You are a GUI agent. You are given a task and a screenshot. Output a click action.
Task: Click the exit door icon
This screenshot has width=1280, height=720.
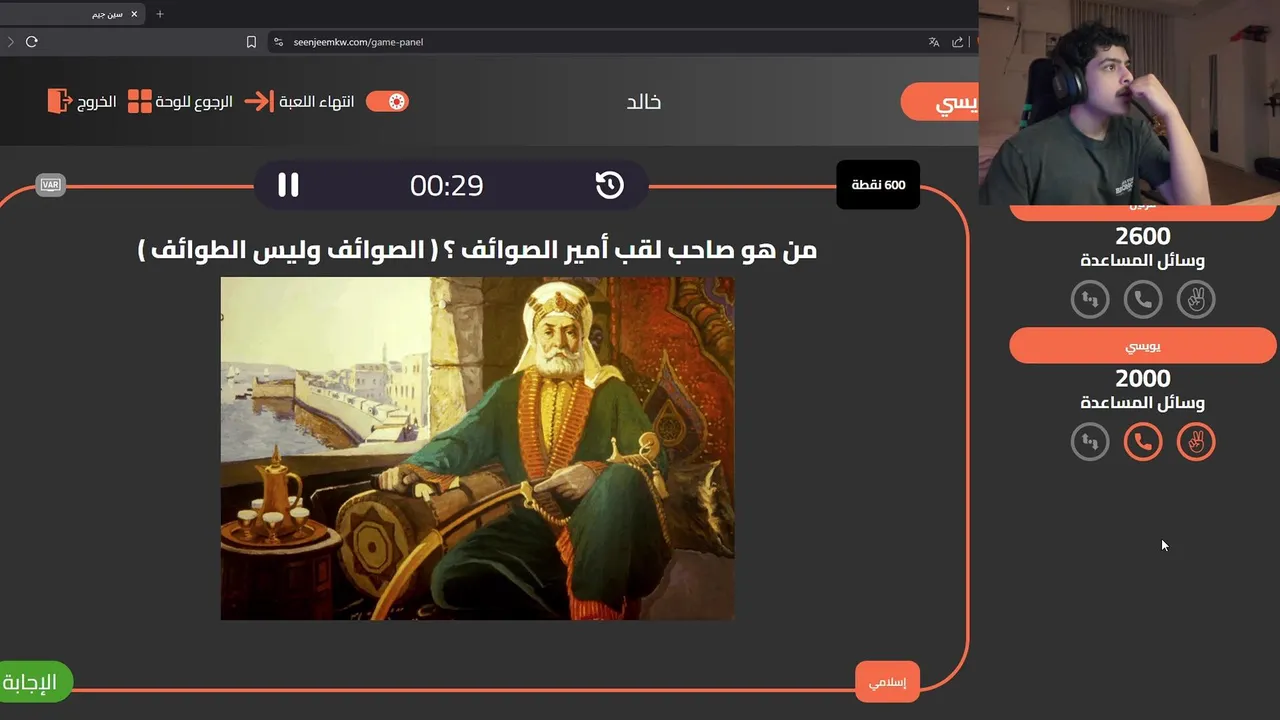pos(59,101)
